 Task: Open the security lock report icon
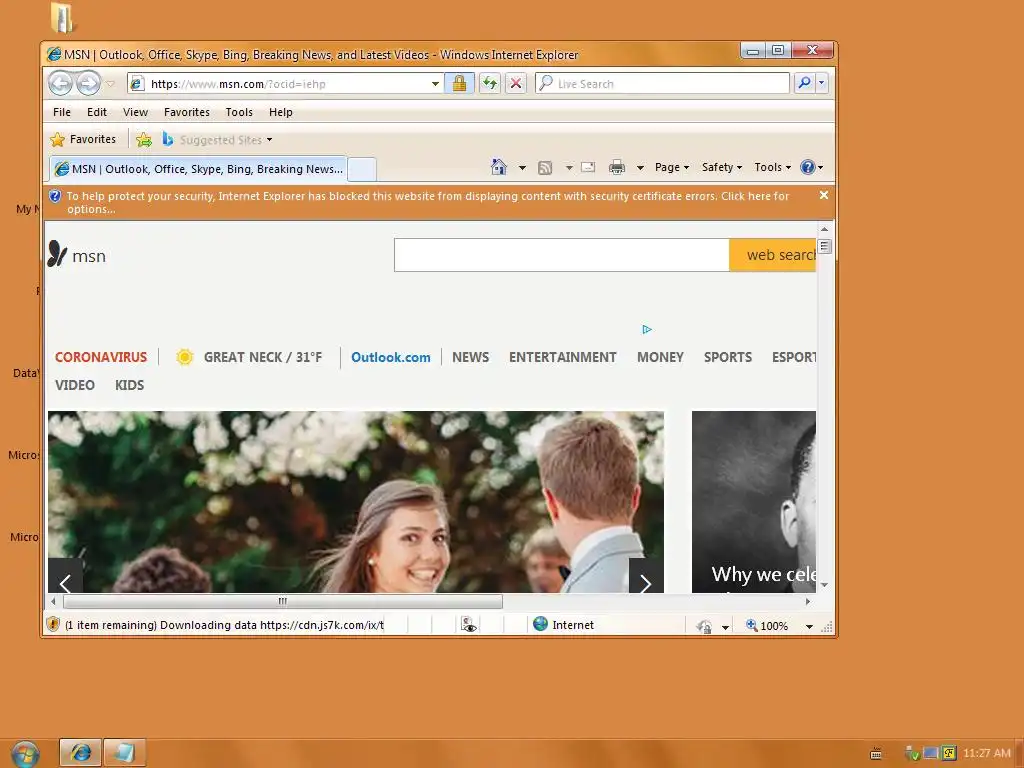(x=459, y=83)
